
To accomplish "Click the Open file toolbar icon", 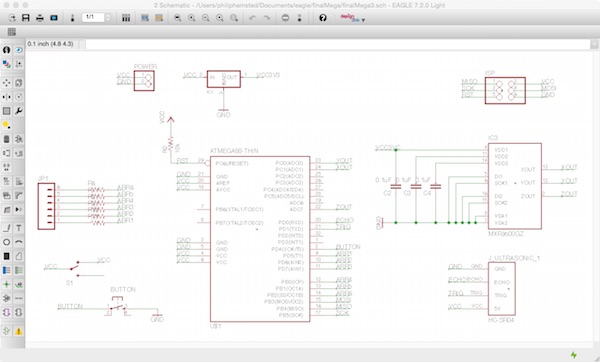I will (12, 18).
